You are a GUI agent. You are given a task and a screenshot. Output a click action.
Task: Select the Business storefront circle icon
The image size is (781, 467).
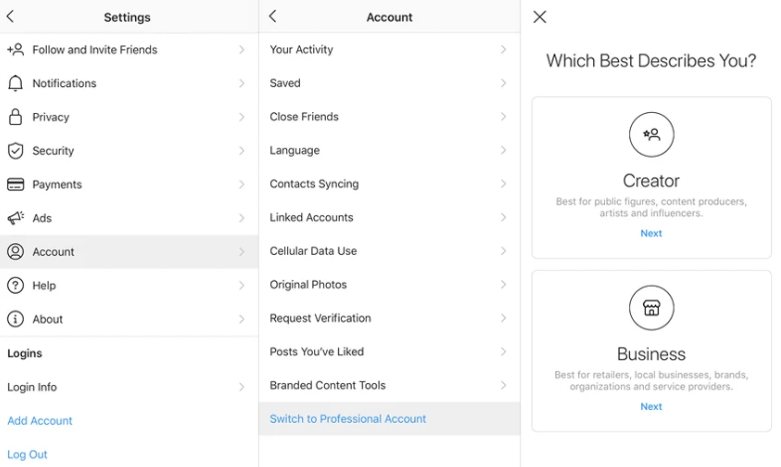click(x=651, y=307)
